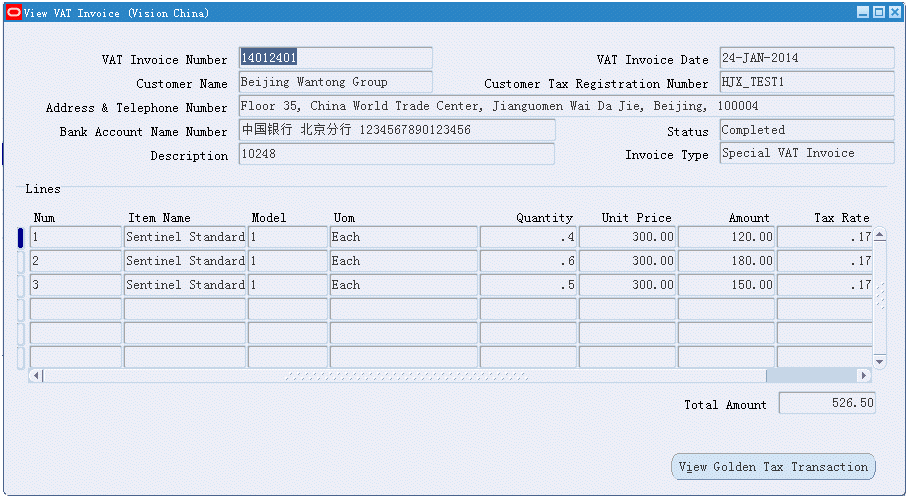Select the VAT Invoice Number field 14012401
The height and width of the screenshot is (498, 908).
[336, 58]
